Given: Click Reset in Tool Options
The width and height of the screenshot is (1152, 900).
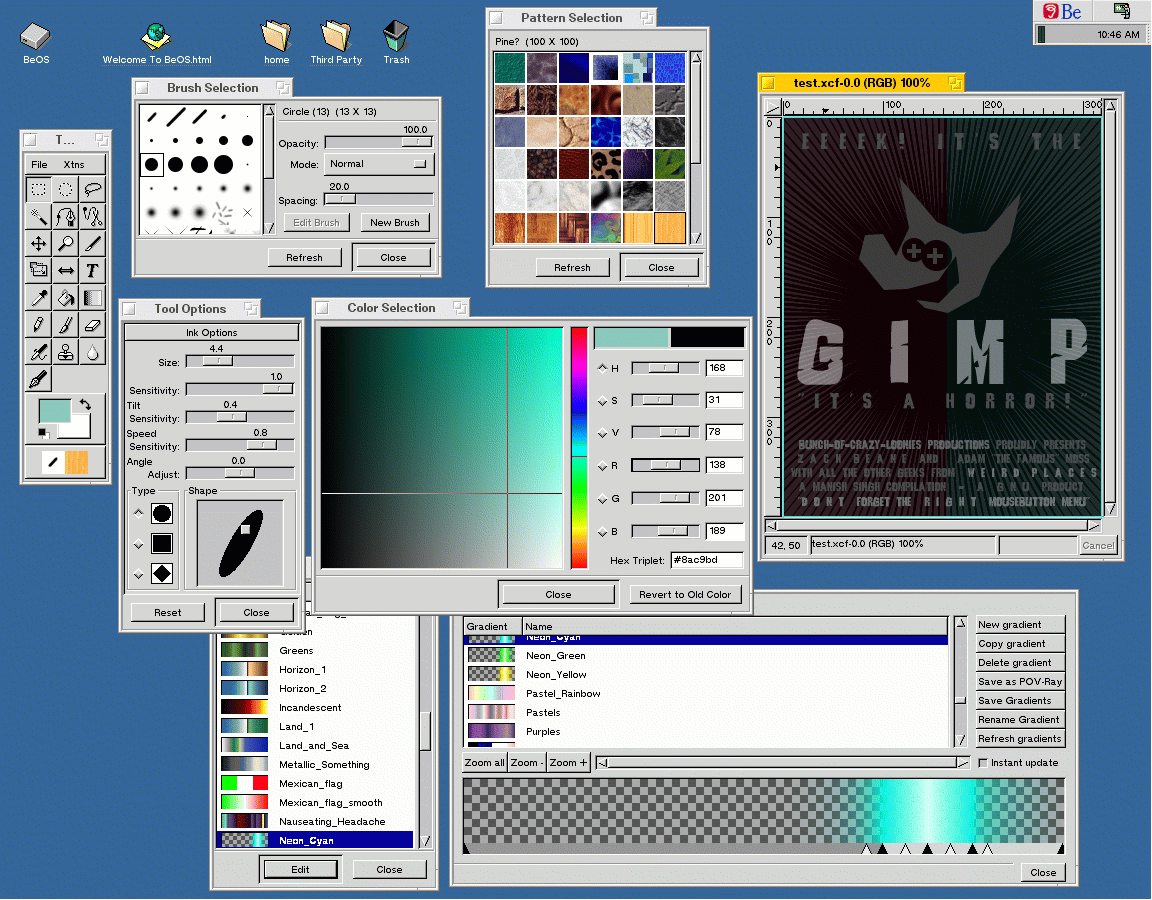Looking at the screenshot, I should point(168,613).
